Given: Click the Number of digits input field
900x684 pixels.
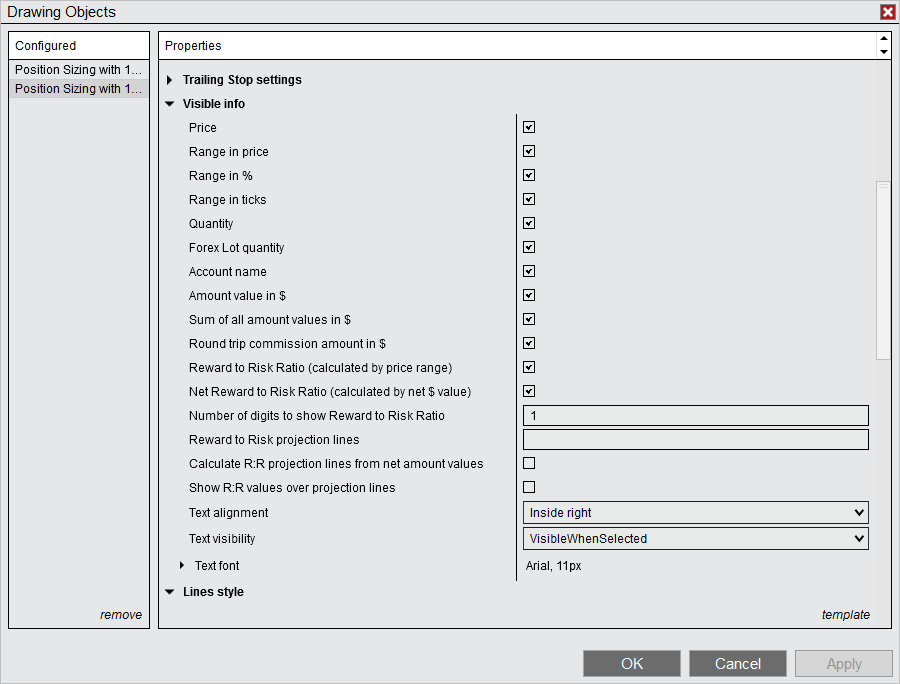Looking at the screenshot, I should coord(694,415).
